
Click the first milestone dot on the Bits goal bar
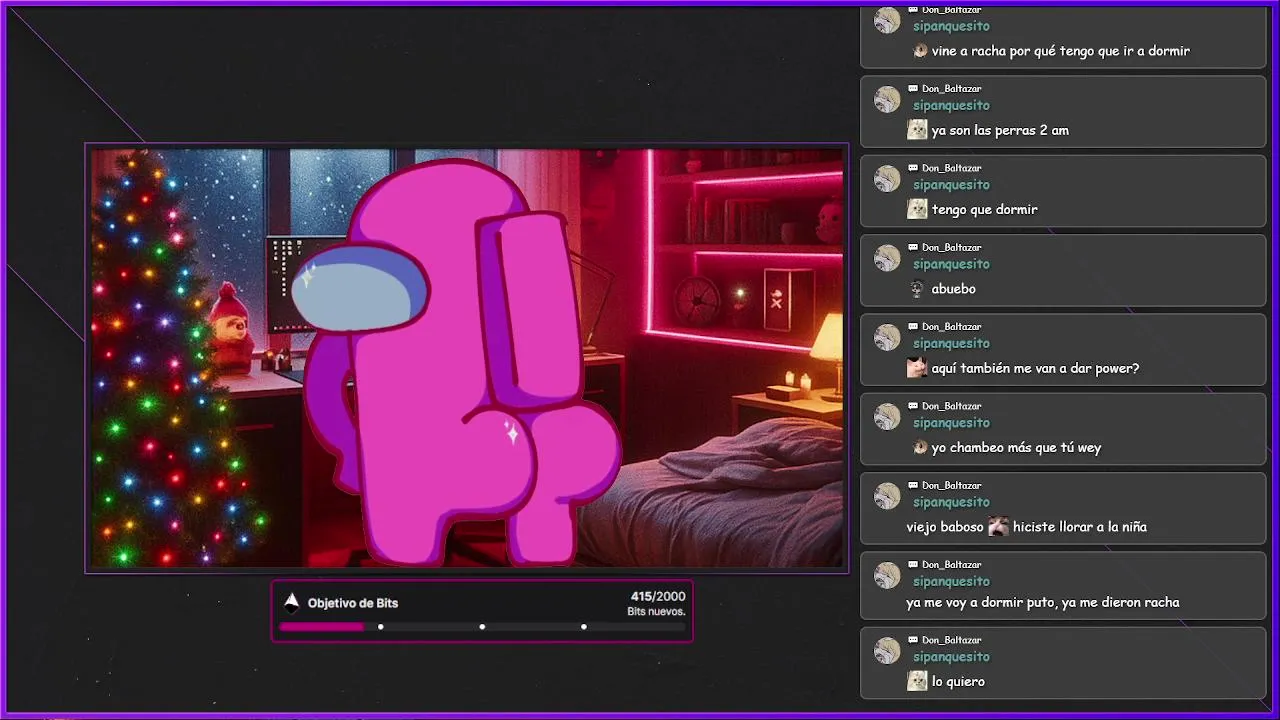click(380, 627)
